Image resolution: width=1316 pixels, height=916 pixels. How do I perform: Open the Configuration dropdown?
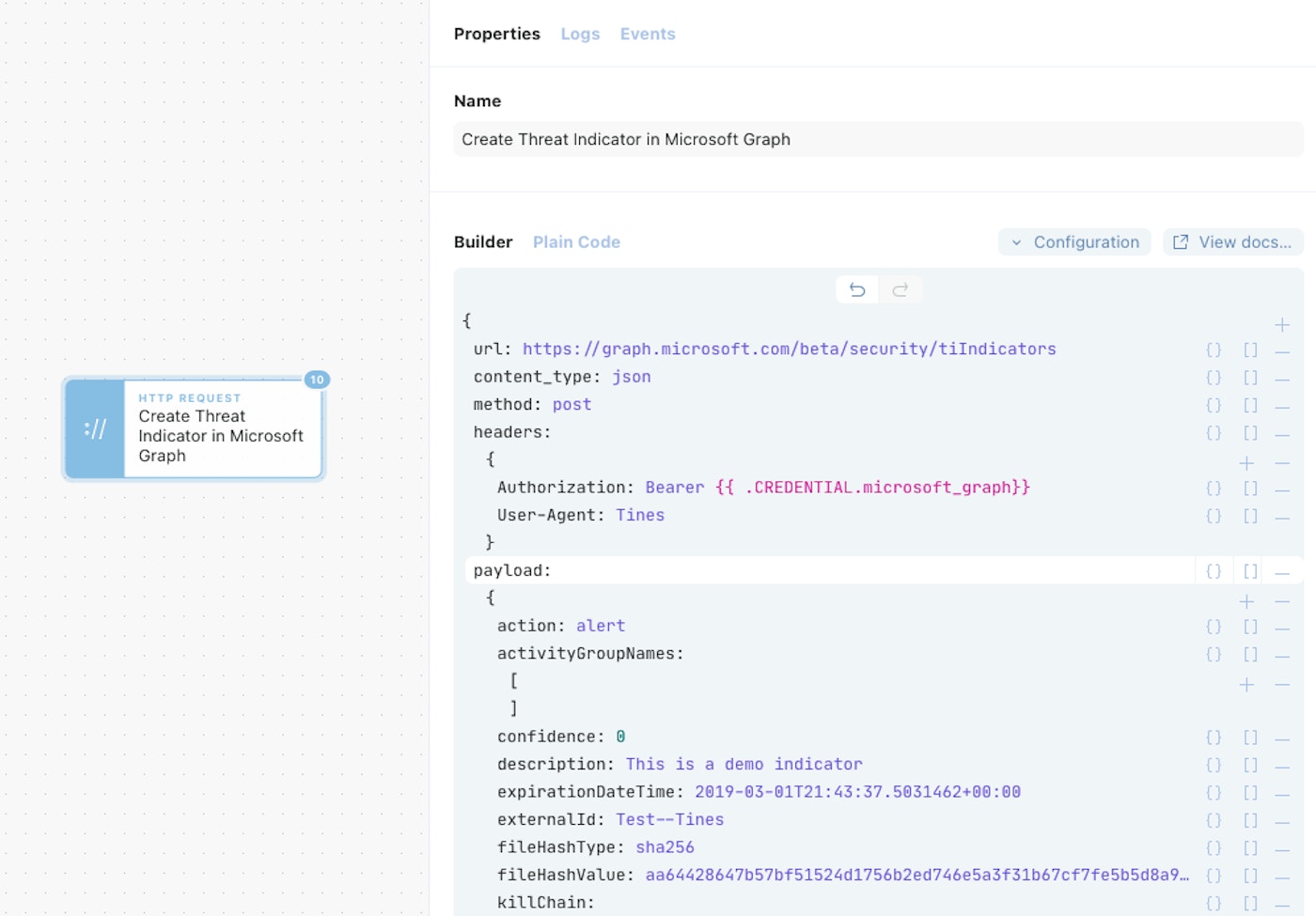pos(1074,242)
